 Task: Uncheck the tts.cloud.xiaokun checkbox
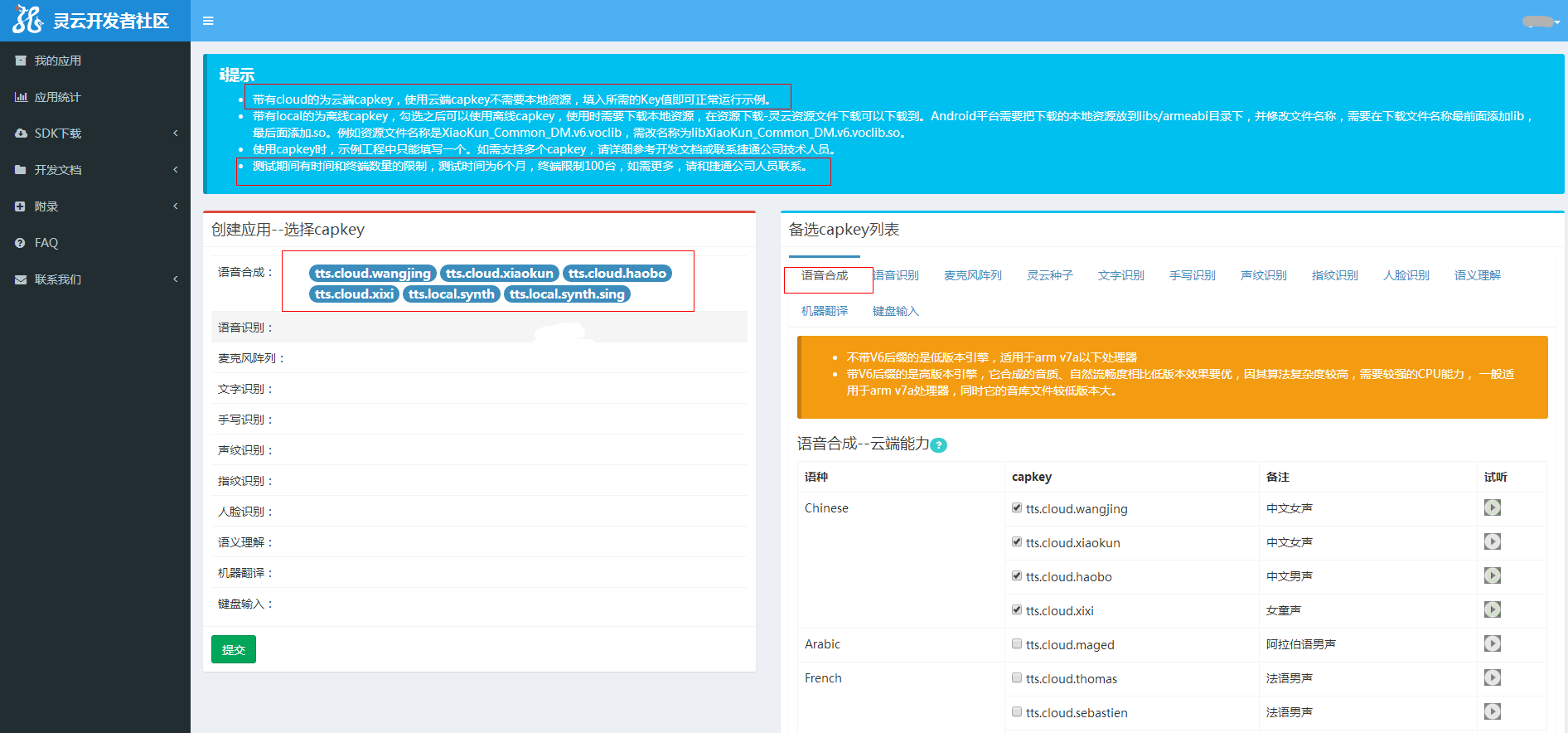point(1017,542)
